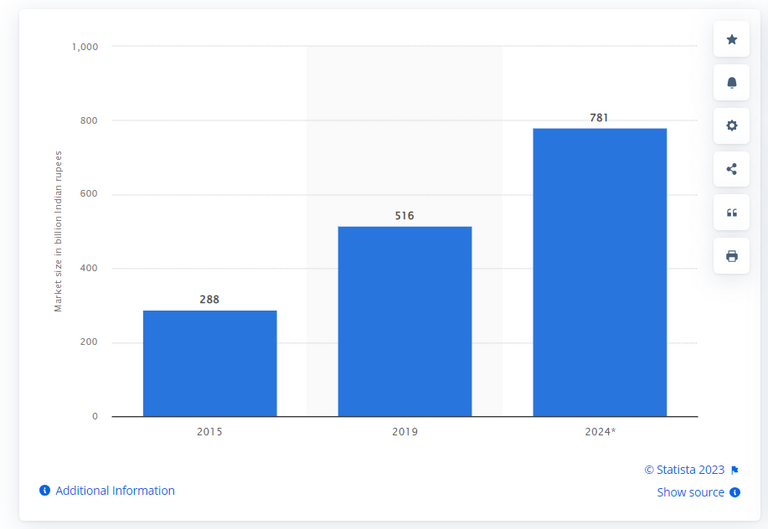Select the 2019 bar in chart
This screenshot has width=768, height=529.
[x=404, y=321]
